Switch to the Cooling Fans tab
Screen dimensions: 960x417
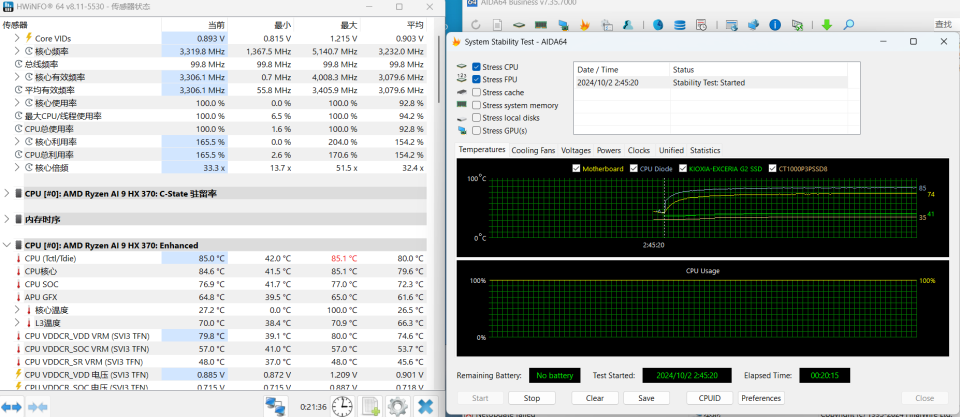pyautogui.click(x=533, y=150)
